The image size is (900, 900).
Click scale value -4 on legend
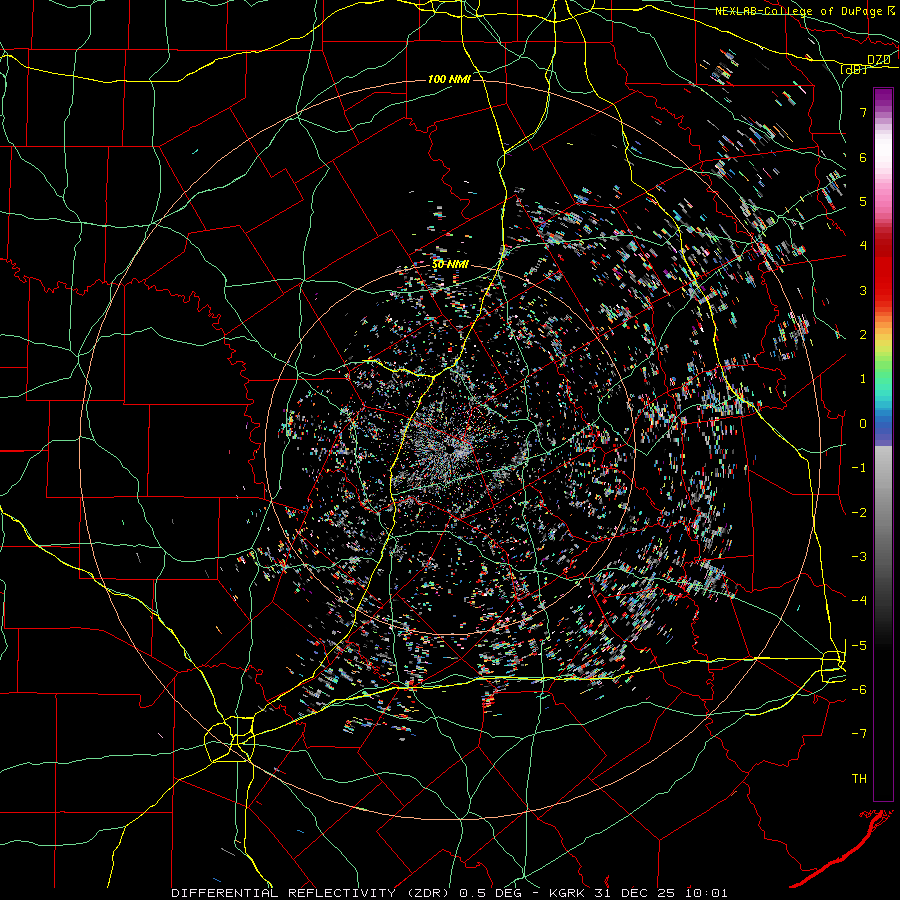click(859, 600)
